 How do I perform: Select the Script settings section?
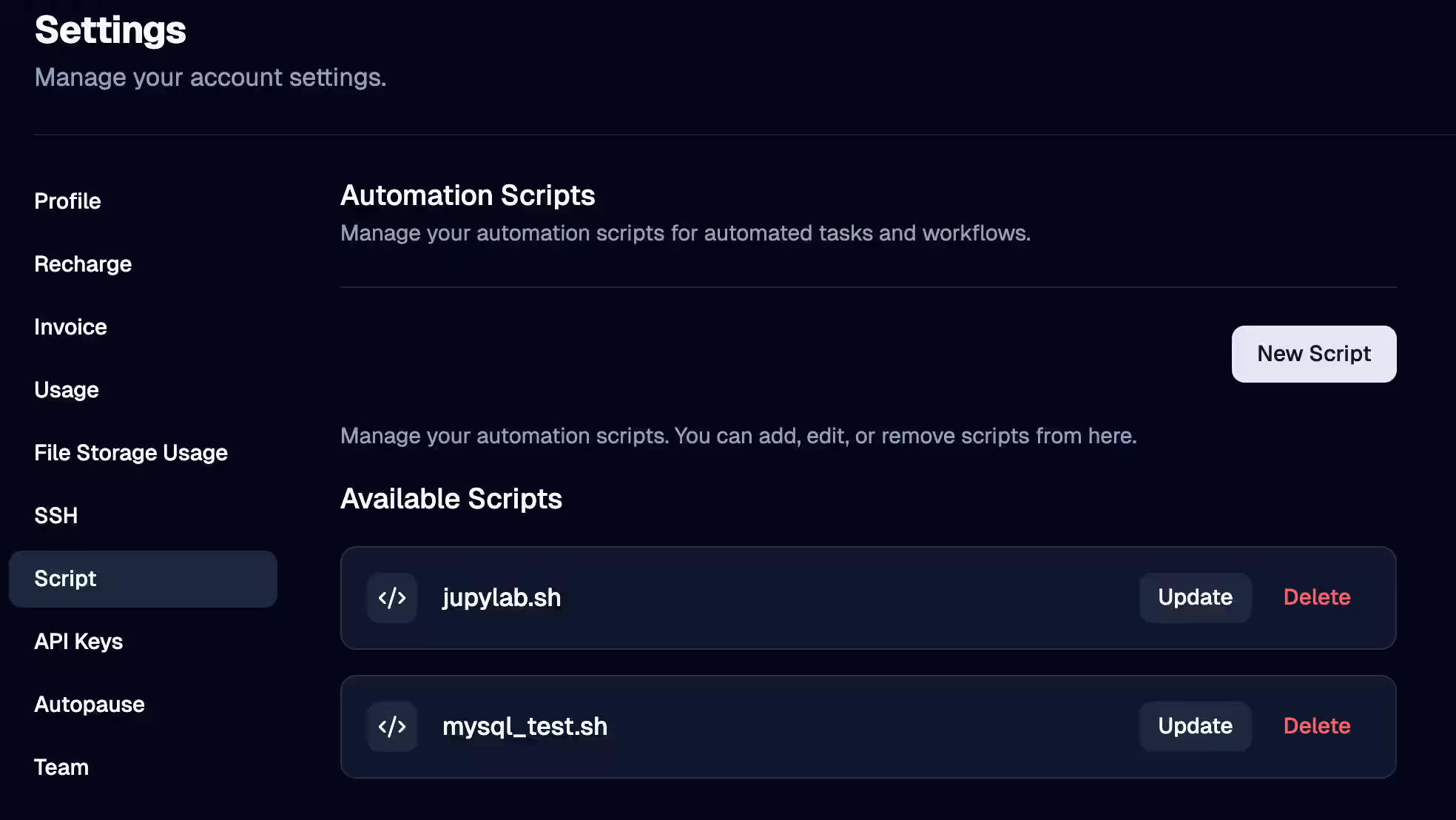point(65,579)
